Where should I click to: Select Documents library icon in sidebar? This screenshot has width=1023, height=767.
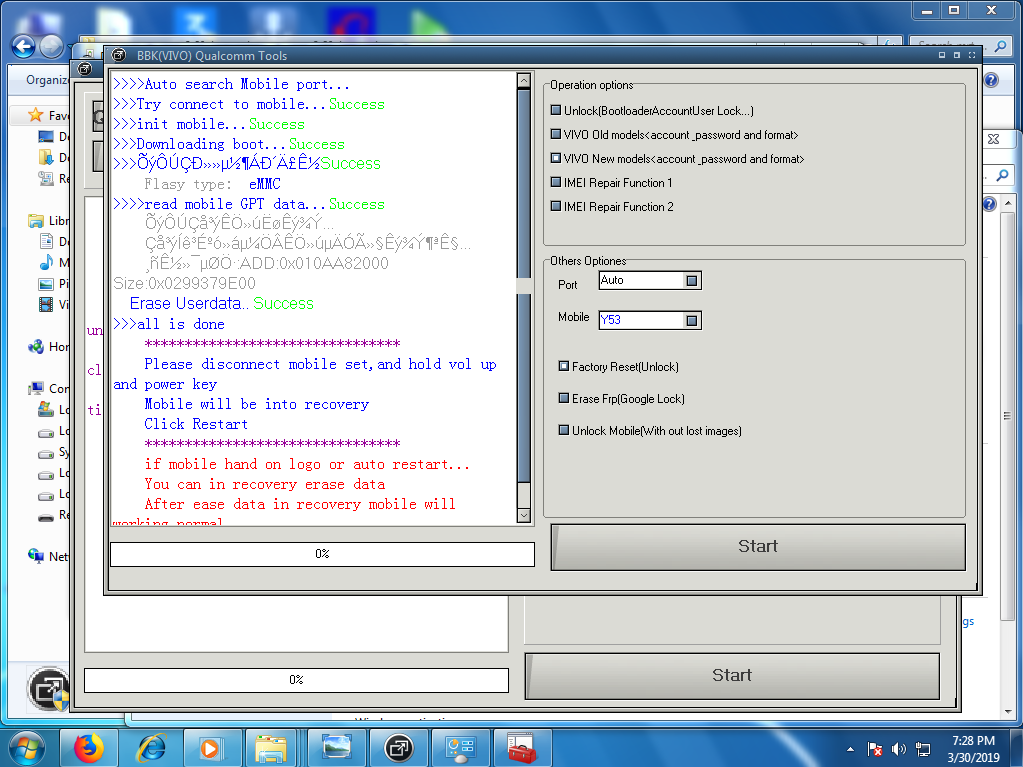pos(46,241)
